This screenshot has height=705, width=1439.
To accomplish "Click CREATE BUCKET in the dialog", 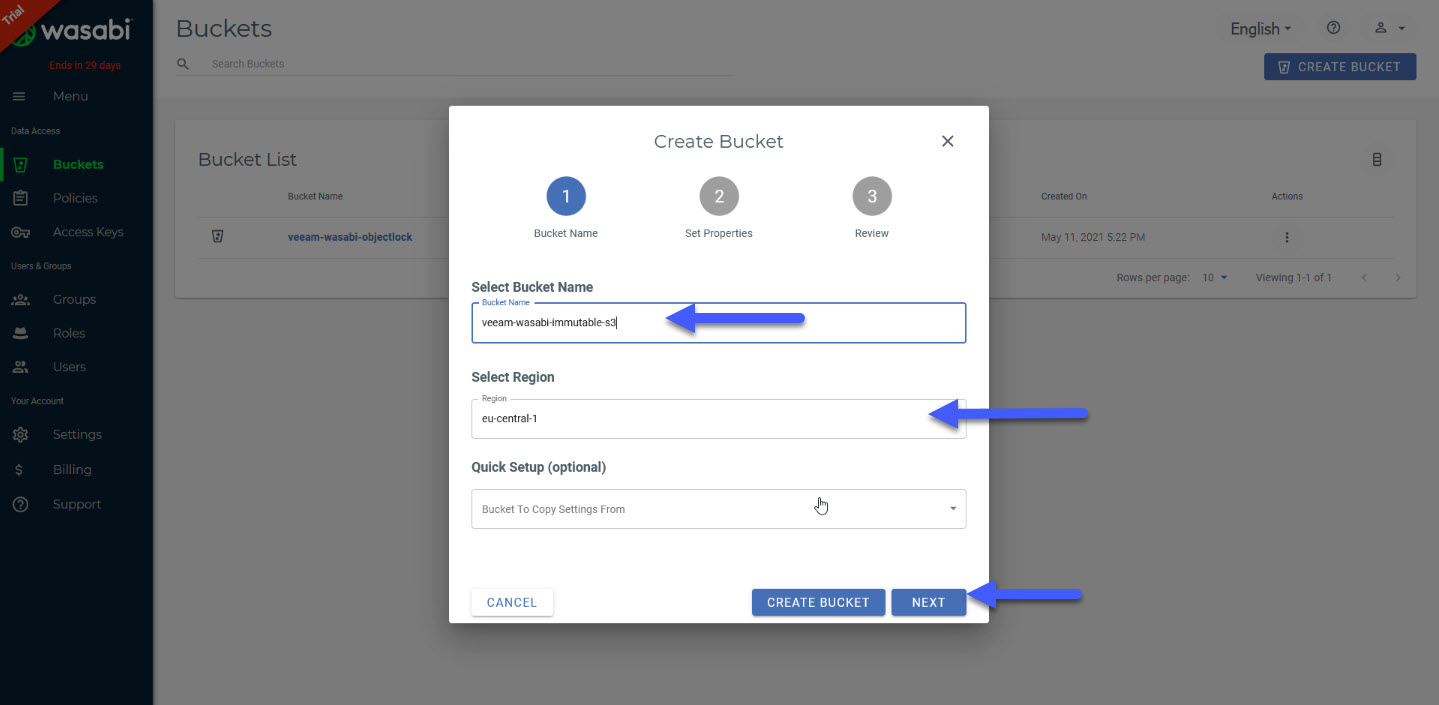I will tap(818, 602).
